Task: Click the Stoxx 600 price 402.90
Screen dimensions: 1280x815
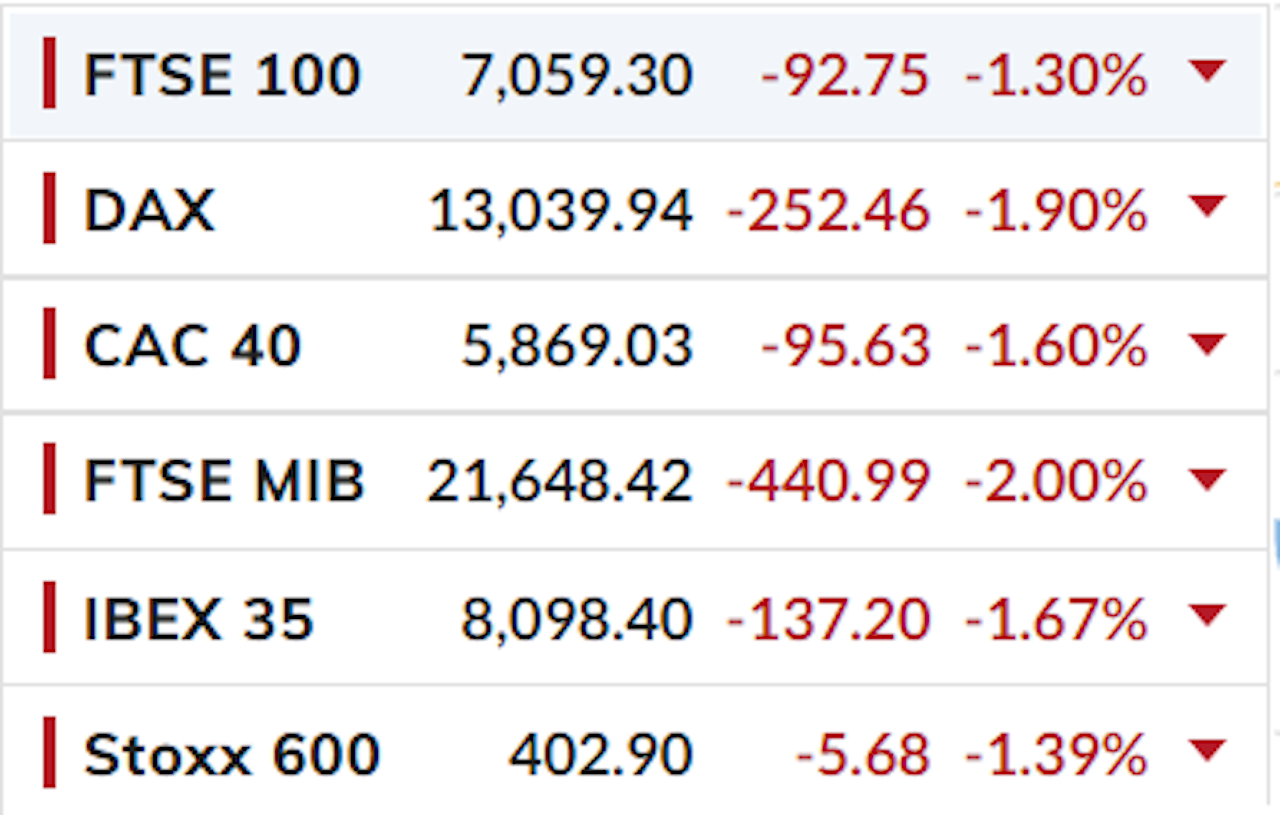Action: point(600,756)
